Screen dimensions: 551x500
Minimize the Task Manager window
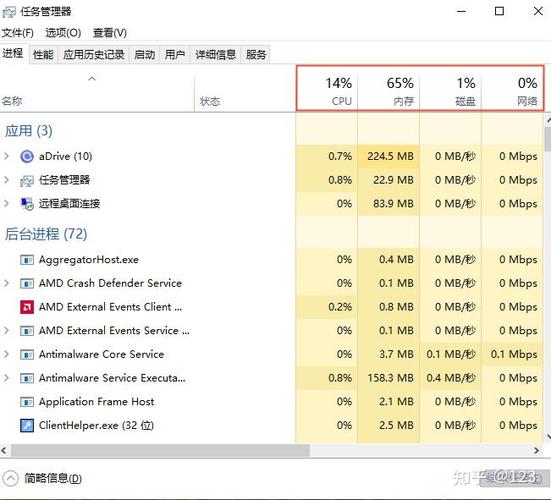pos(461,11)
